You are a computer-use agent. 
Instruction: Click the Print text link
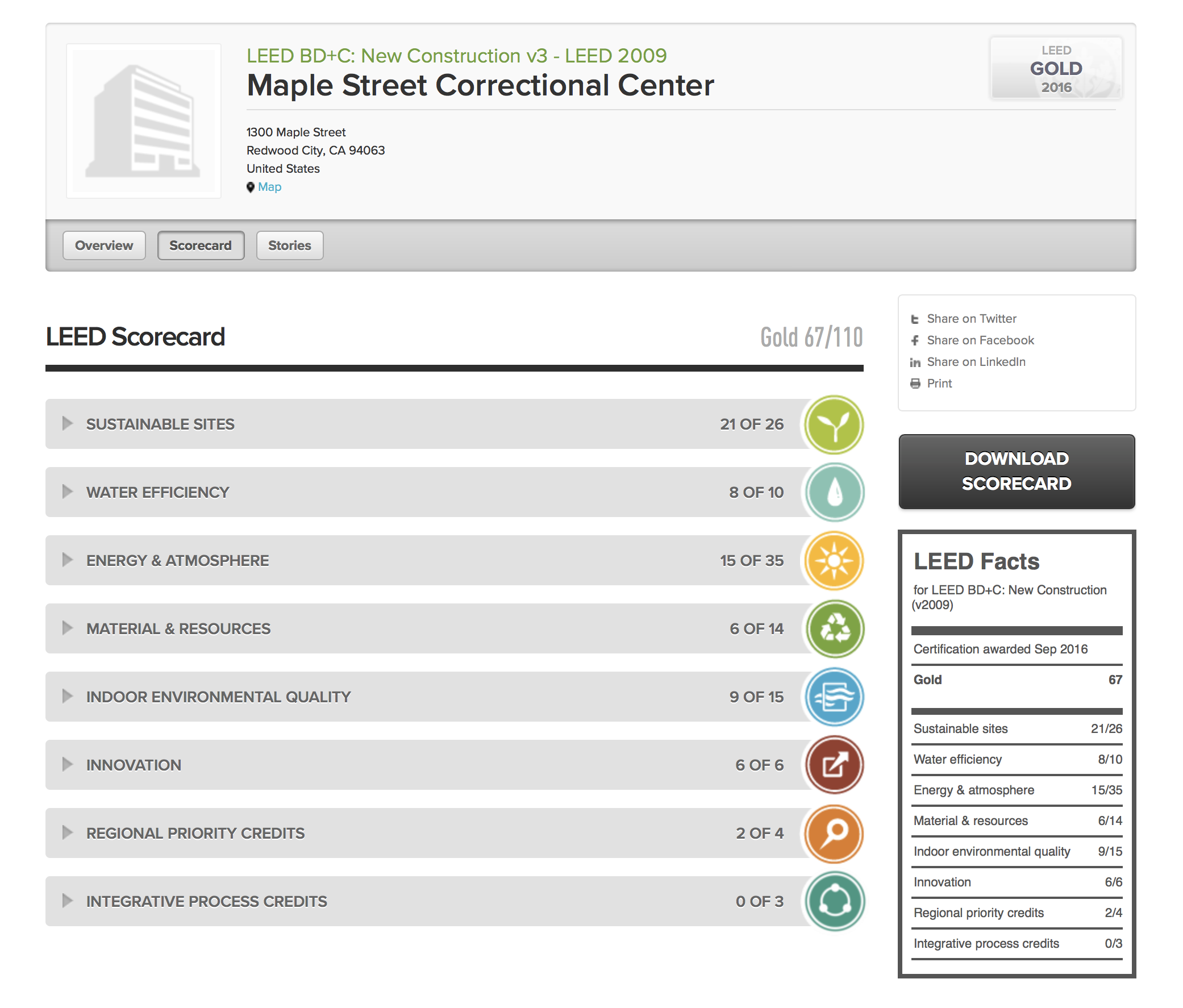939,384
